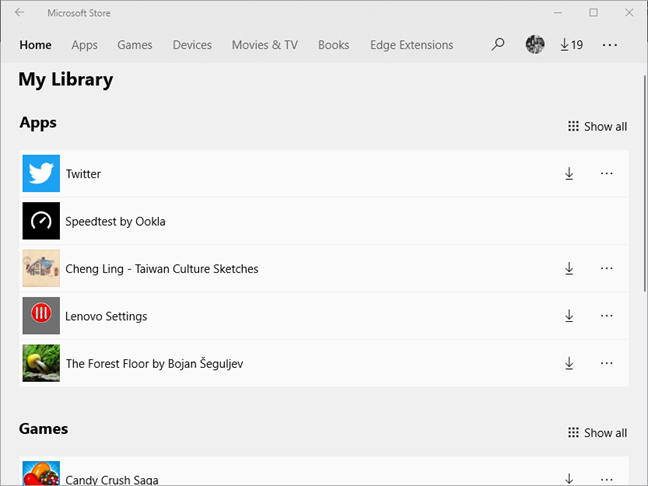Download Candy Crush Saga

click(569, 479)
